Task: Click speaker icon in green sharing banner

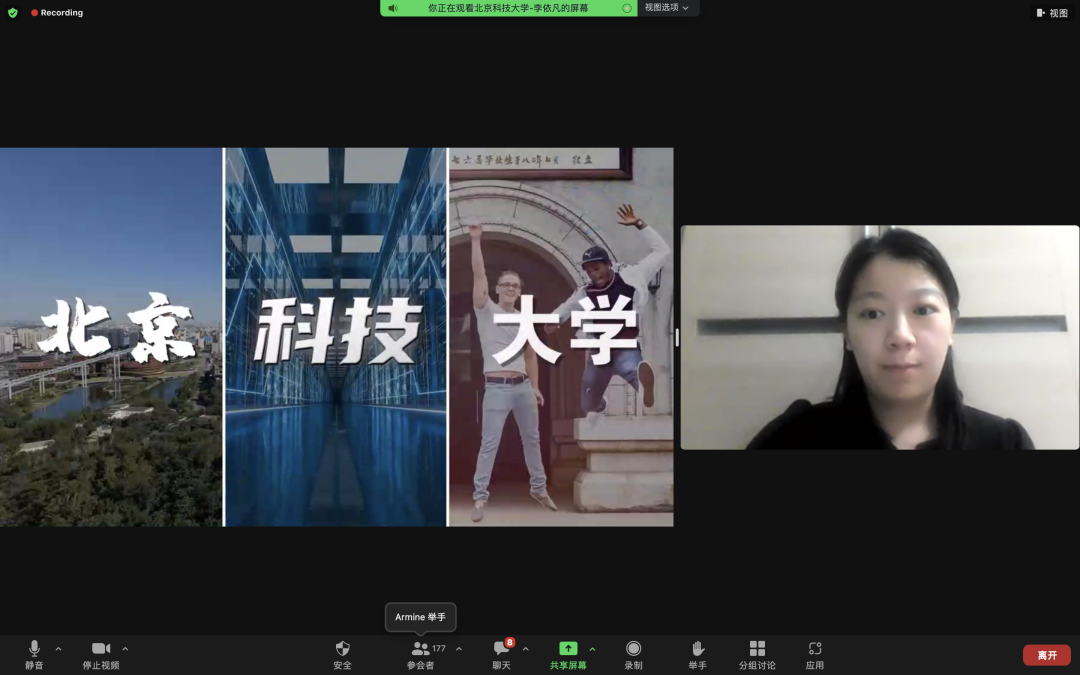Action: 393,8
